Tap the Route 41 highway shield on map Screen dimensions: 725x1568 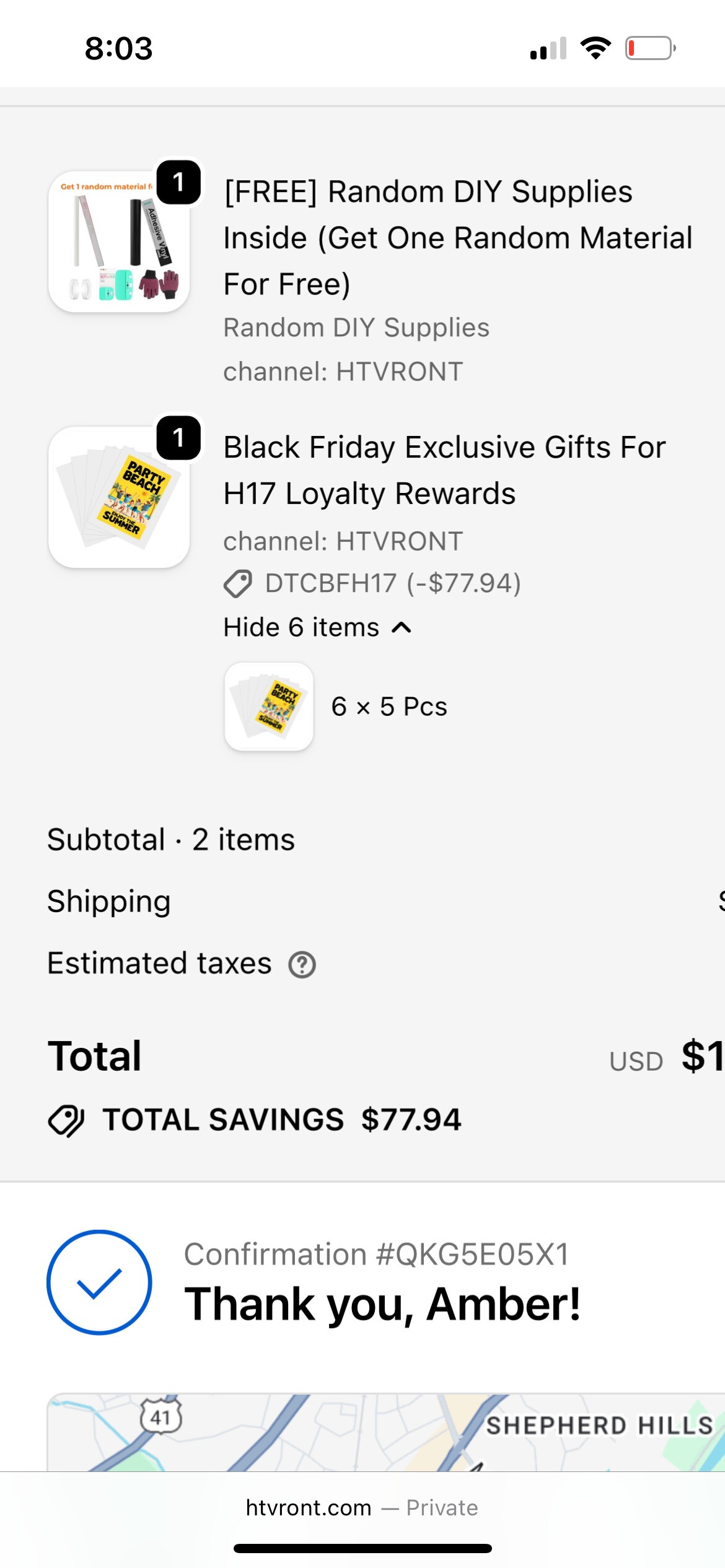[x=161, y=1416]
